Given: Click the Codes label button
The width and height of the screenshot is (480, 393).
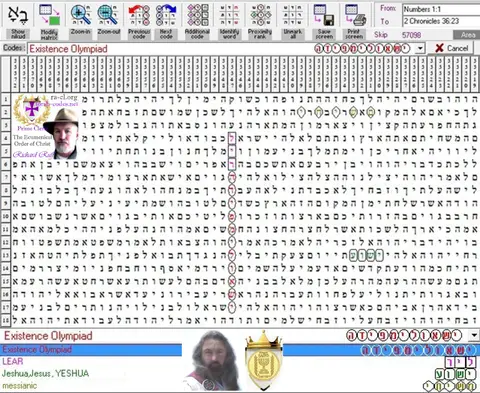Looking at the screenshot, I should pyautogui.click(x=14, y=48).
